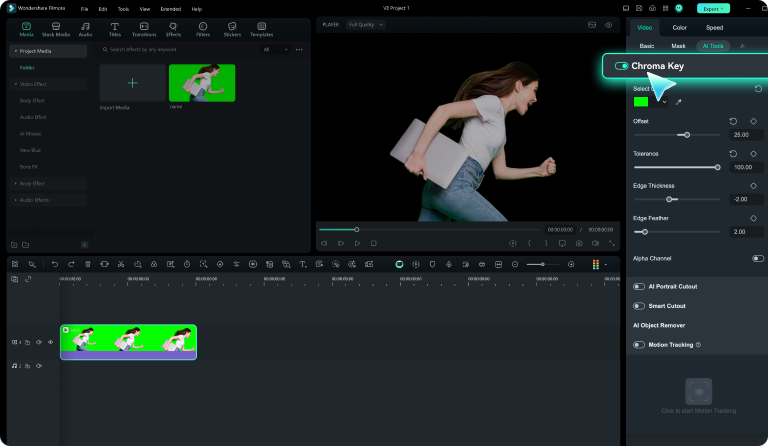
Task: Select the color picker eyedropper tool
Action: 678,101
